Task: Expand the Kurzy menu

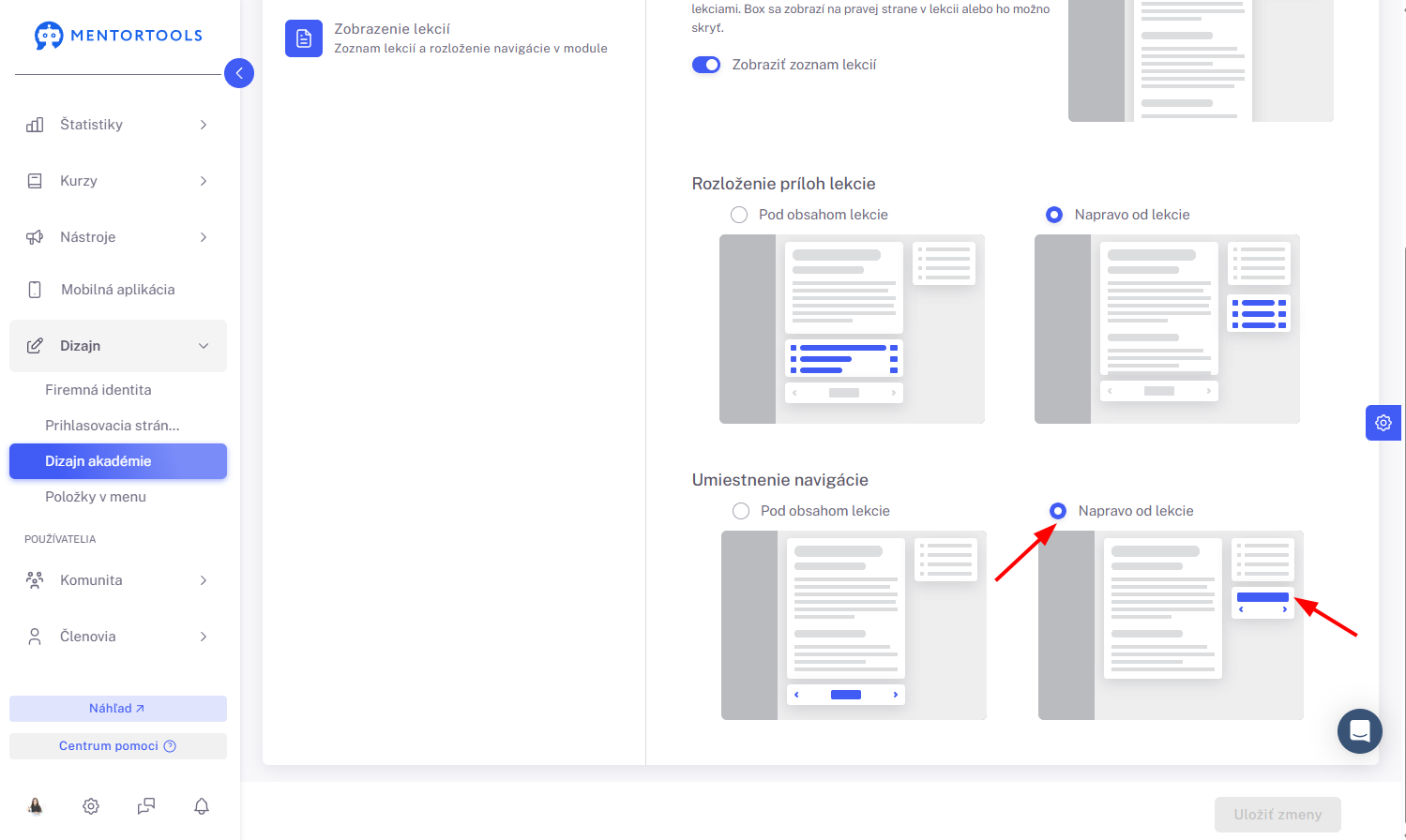Action: pyautogui.click(x=118, y=181)
